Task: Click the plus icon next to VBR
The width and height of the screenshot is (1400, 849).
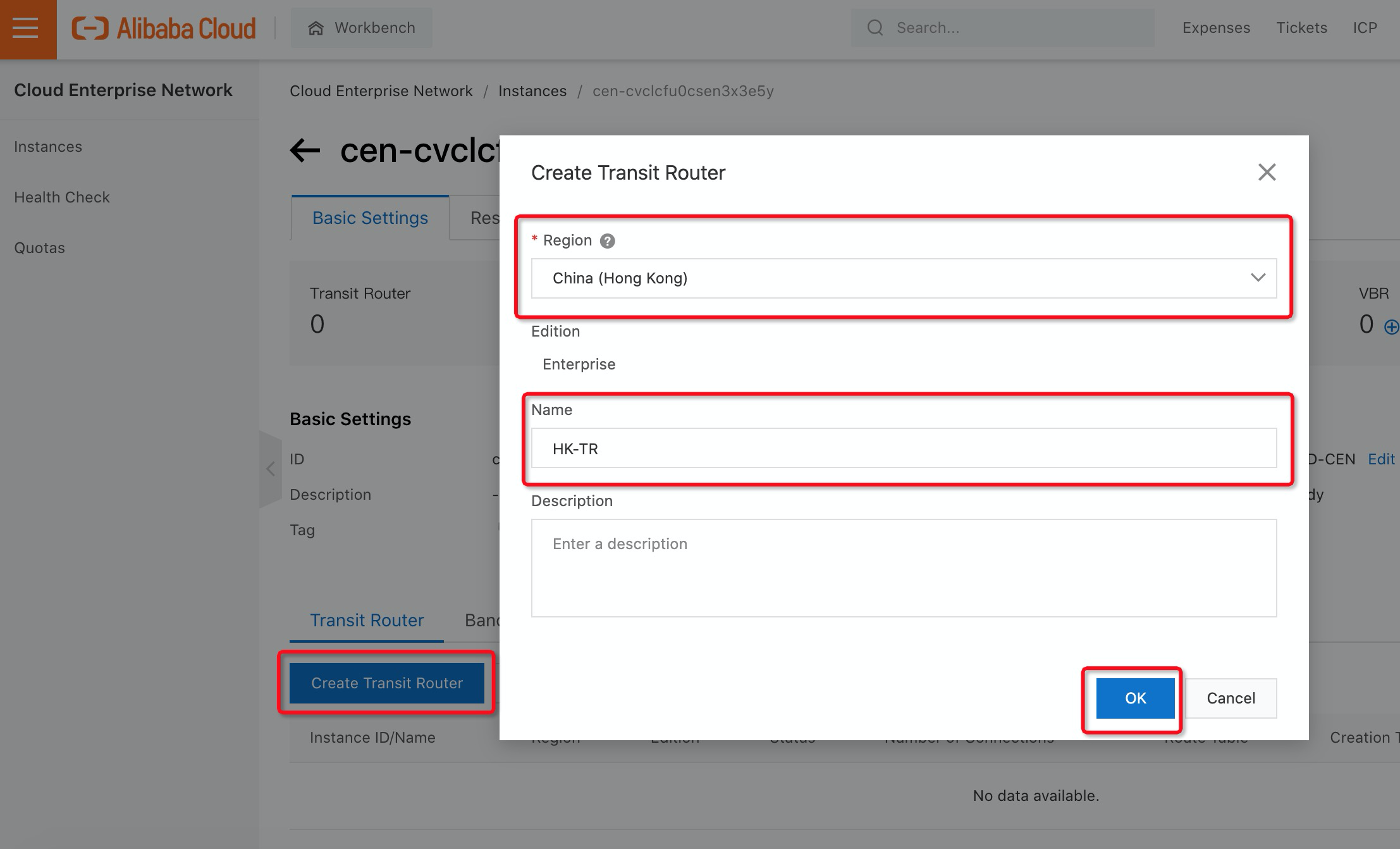Action: pos(1391,327)
